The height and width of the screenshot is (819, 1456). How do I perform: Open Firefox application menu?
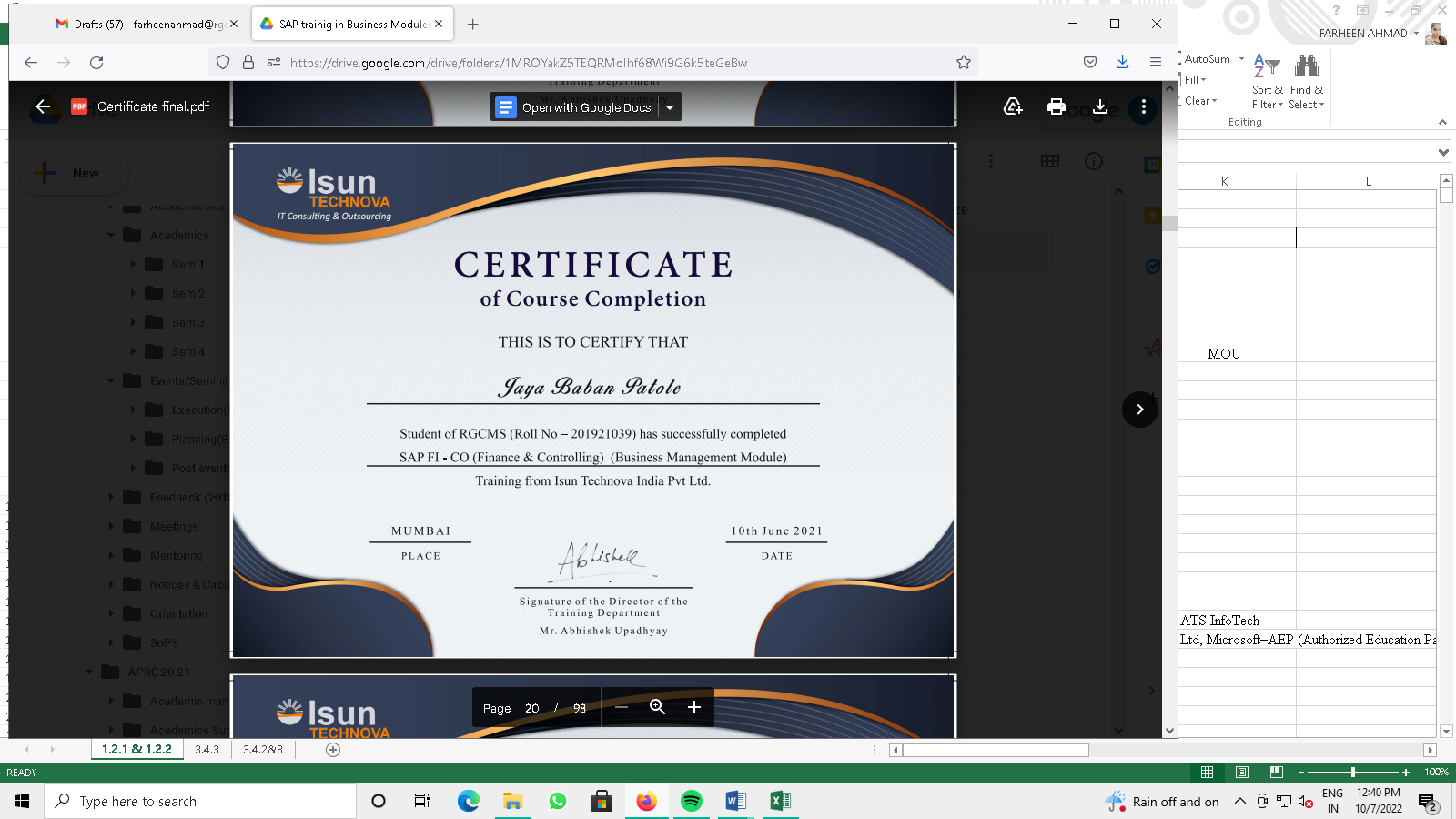(1155, 63)
